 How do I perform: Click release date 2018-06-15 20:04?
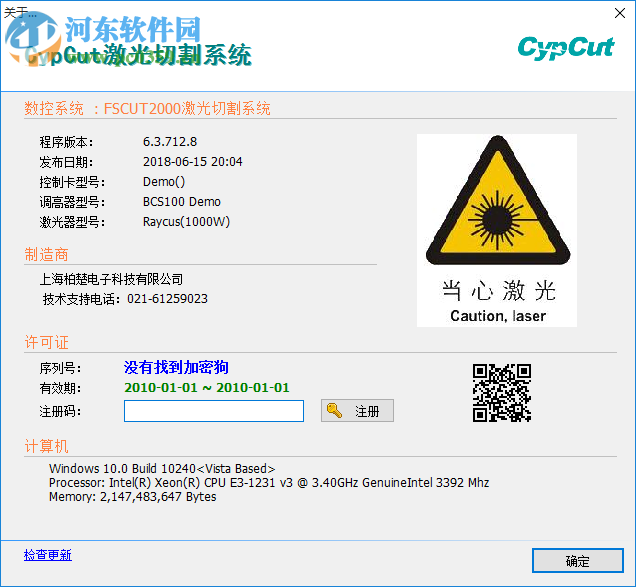click(192, 161)
